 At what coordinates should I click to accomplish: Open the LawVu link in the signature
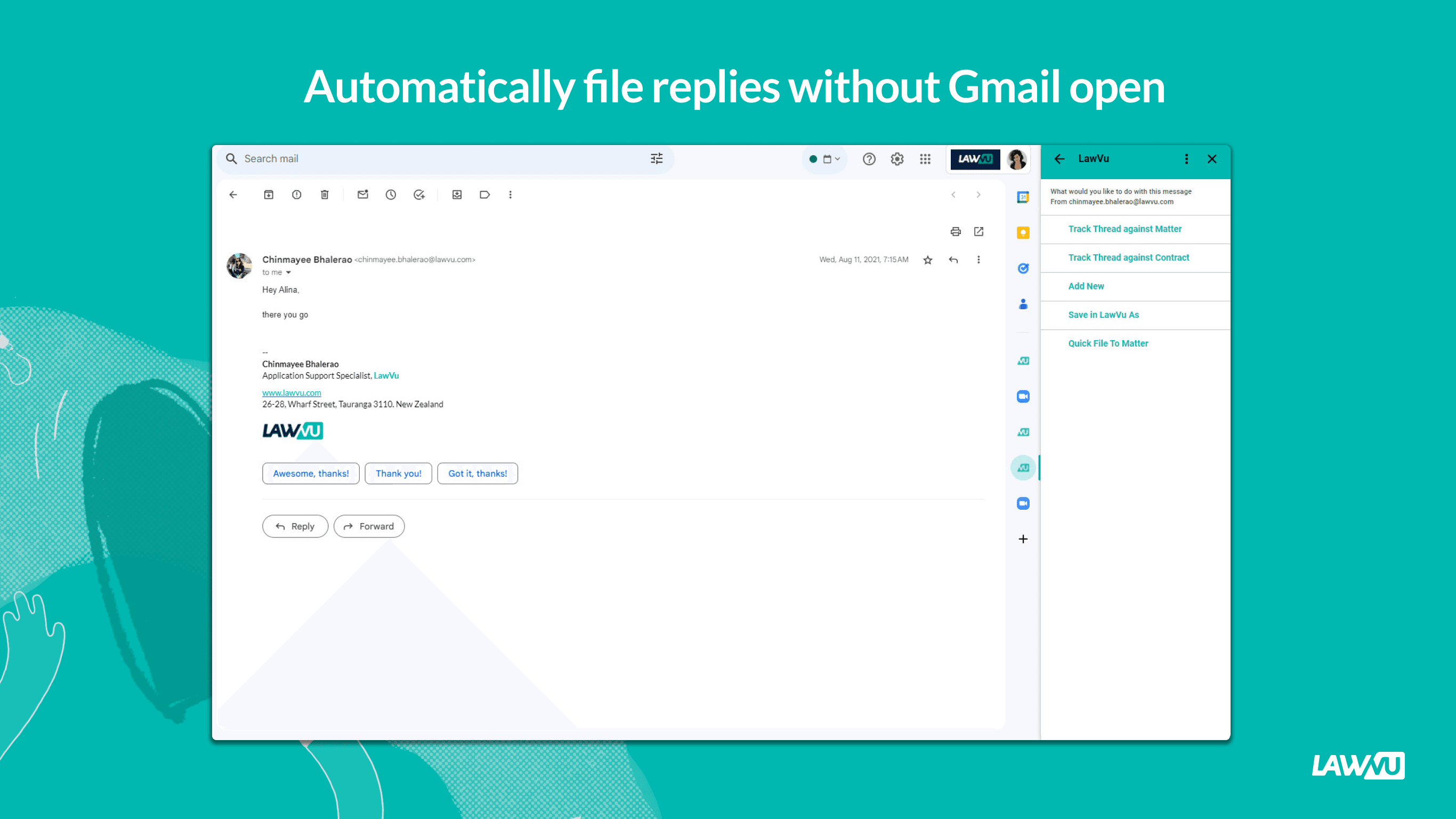(386, 375)
